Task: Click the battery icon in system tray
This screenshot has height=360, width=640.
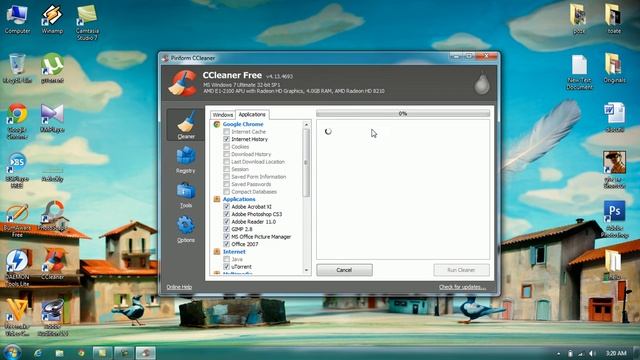Action: [x=570, y=353]
